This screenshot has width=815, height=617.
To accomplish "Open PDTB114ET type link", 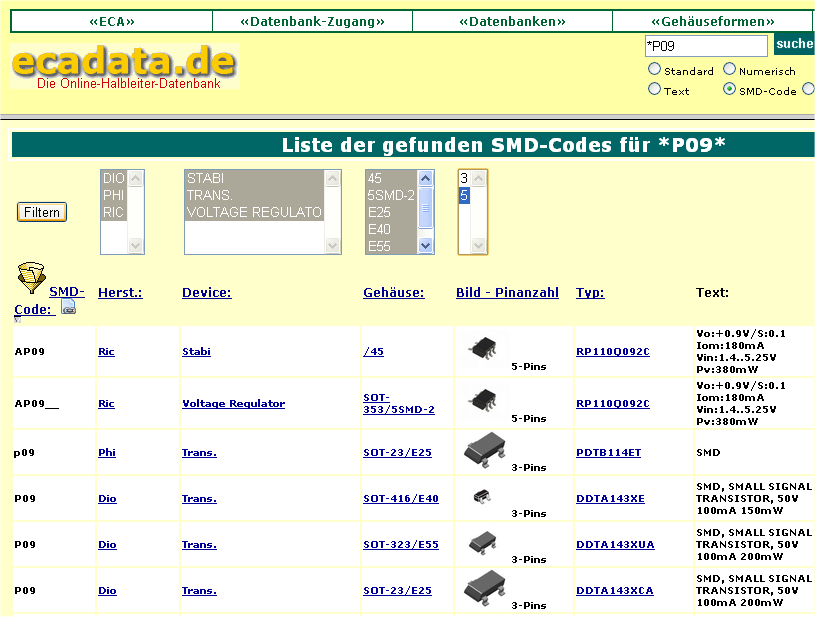I will pyautogui.click(x=609, y=453).
